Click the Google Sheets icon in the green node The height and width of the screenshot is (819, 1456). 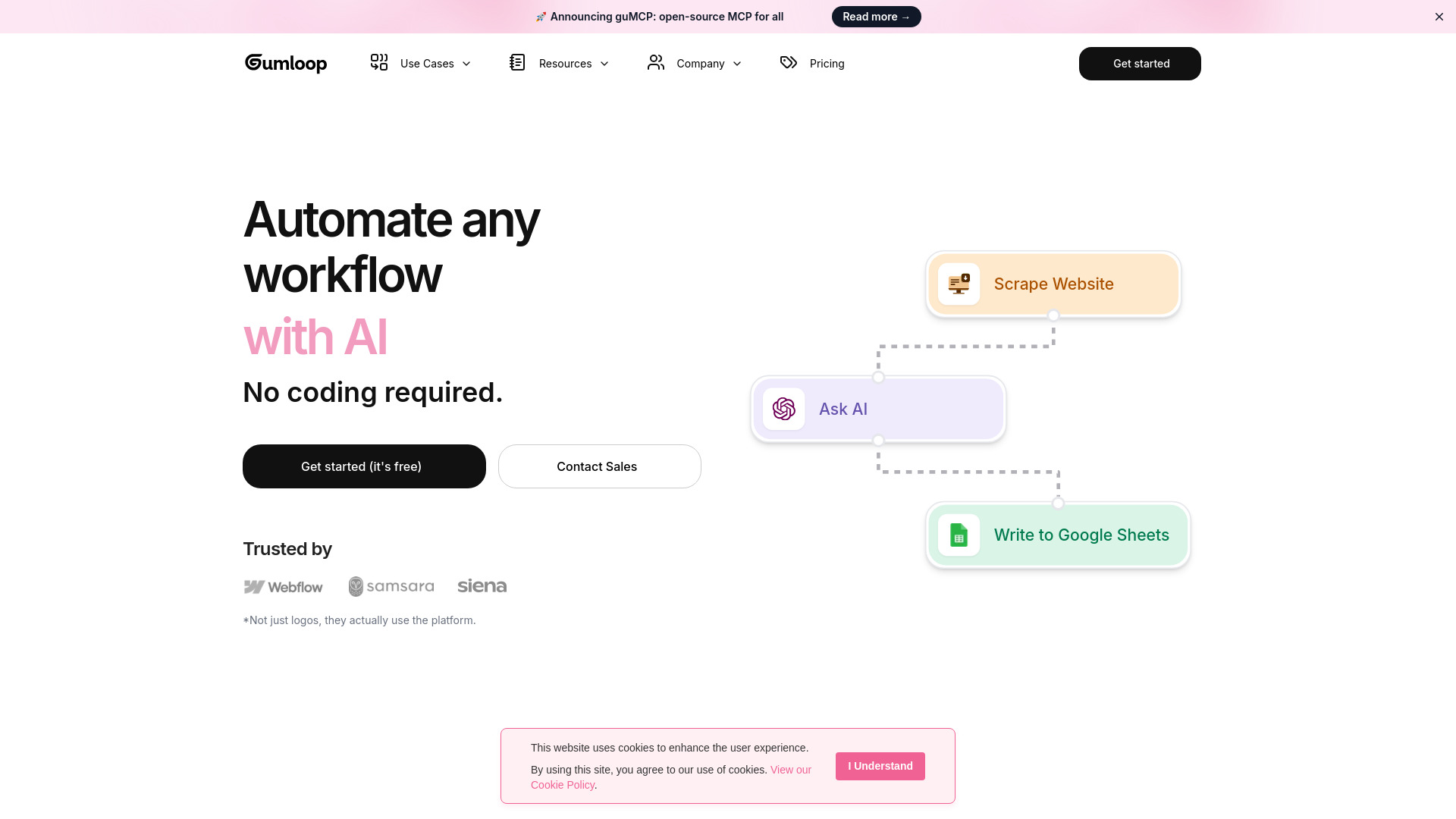point(959,535)
